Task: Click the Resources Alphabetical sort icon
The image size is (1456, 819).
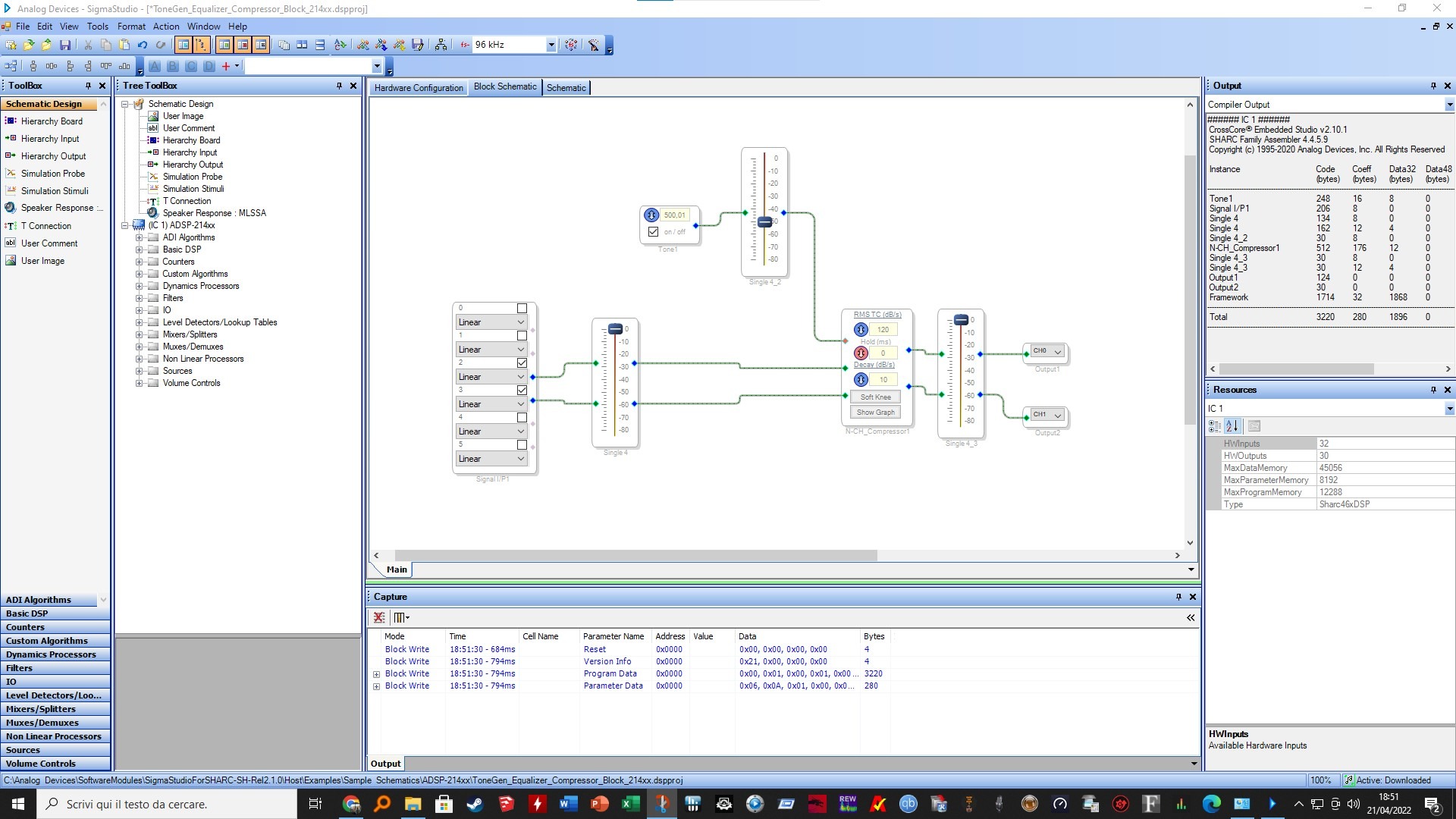Action: click(x=1232, y=426)
